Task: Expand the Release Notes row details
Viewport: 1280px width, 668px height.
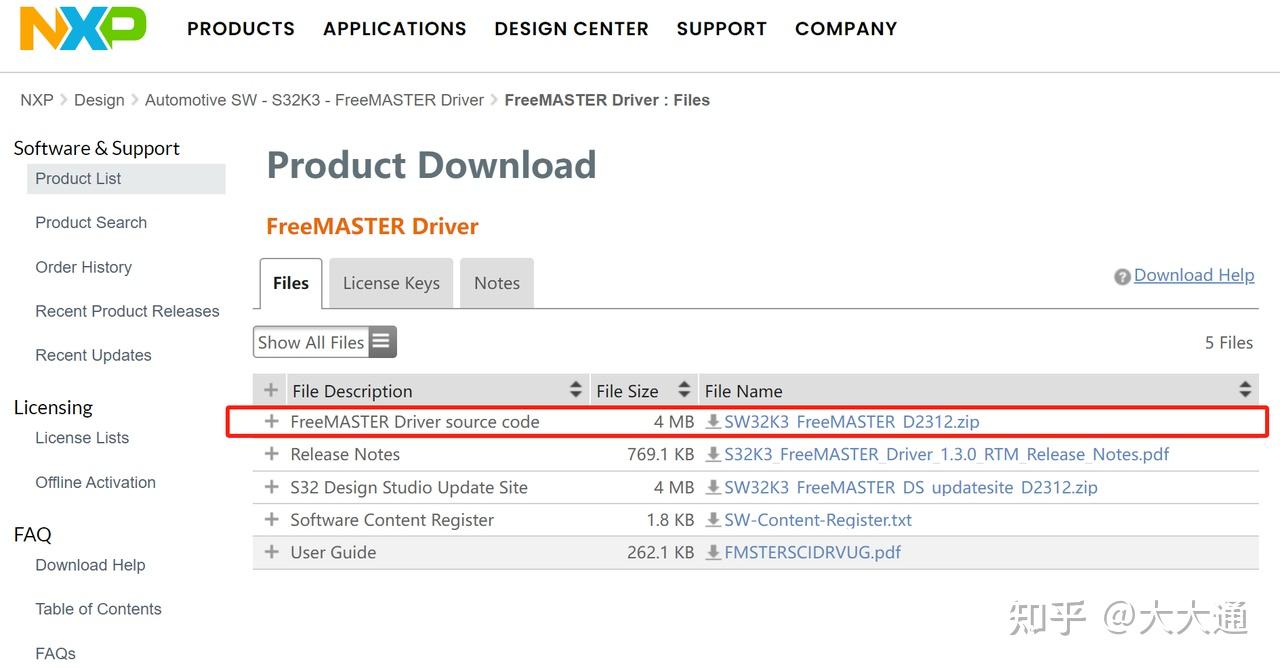Action: click(271, 454)
